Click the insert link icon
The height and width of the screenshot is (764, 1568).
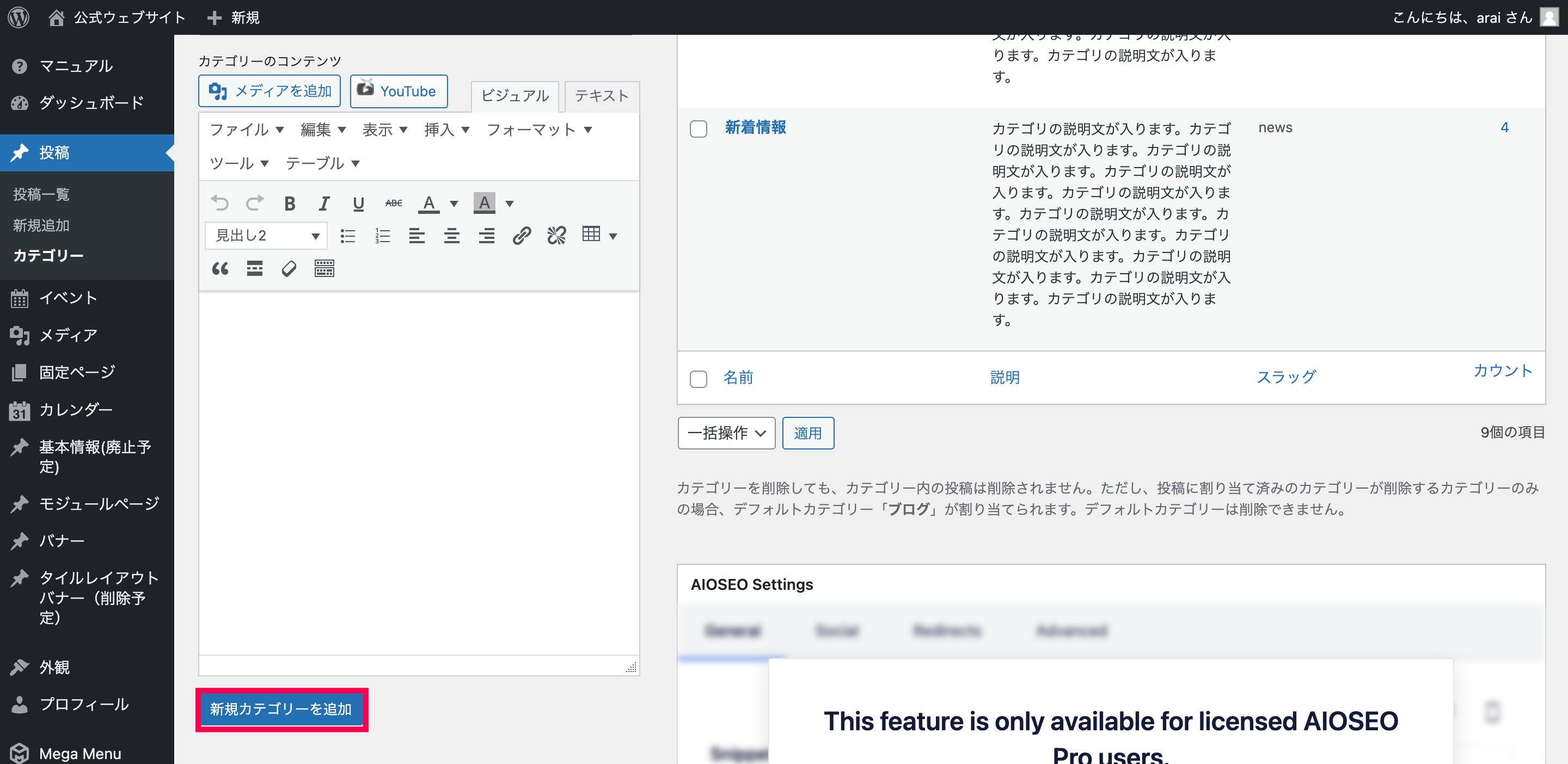click(x=522, y=236)
